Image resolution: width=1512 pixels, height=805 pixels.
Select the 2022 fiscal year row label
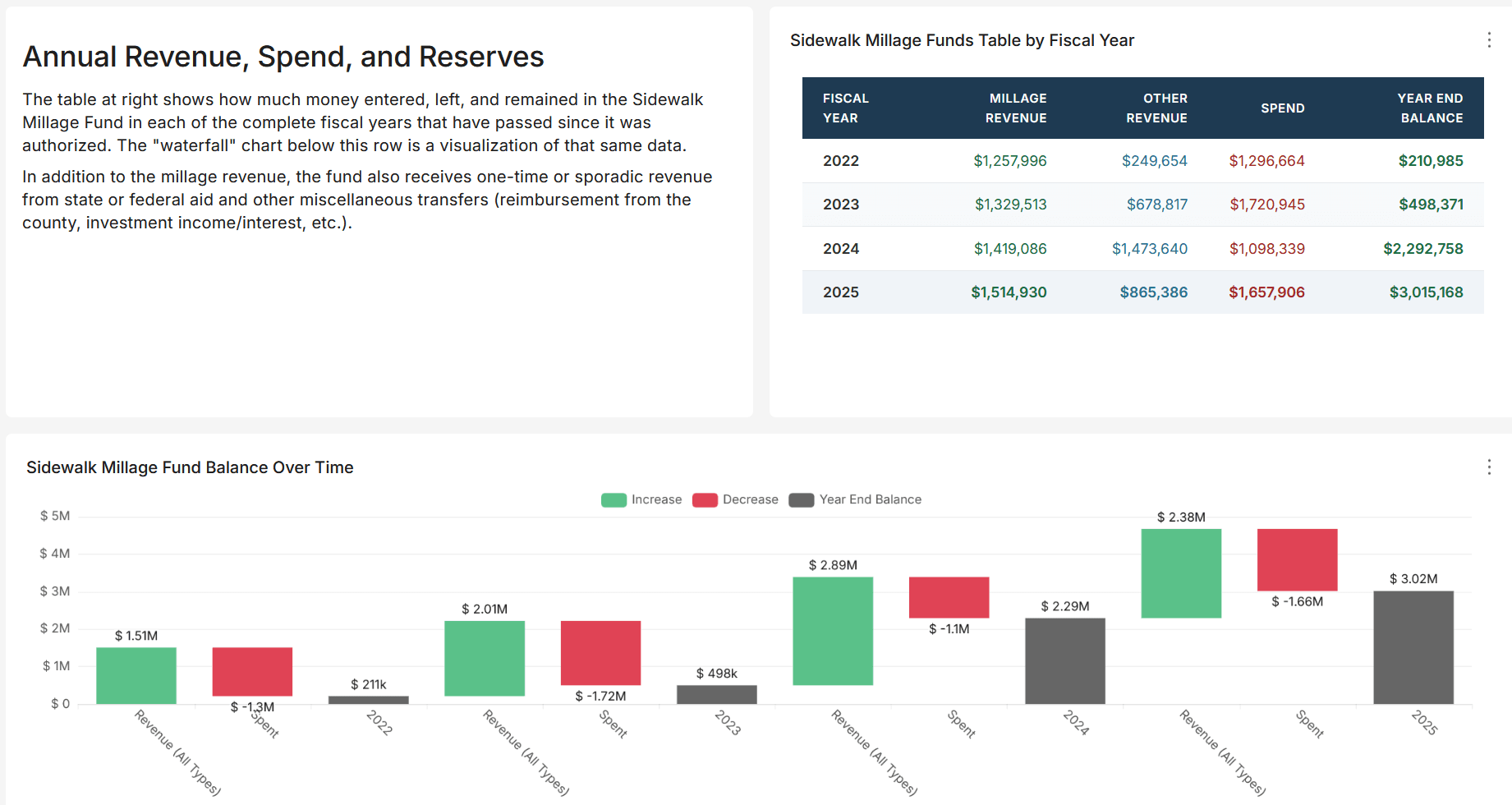841,161
